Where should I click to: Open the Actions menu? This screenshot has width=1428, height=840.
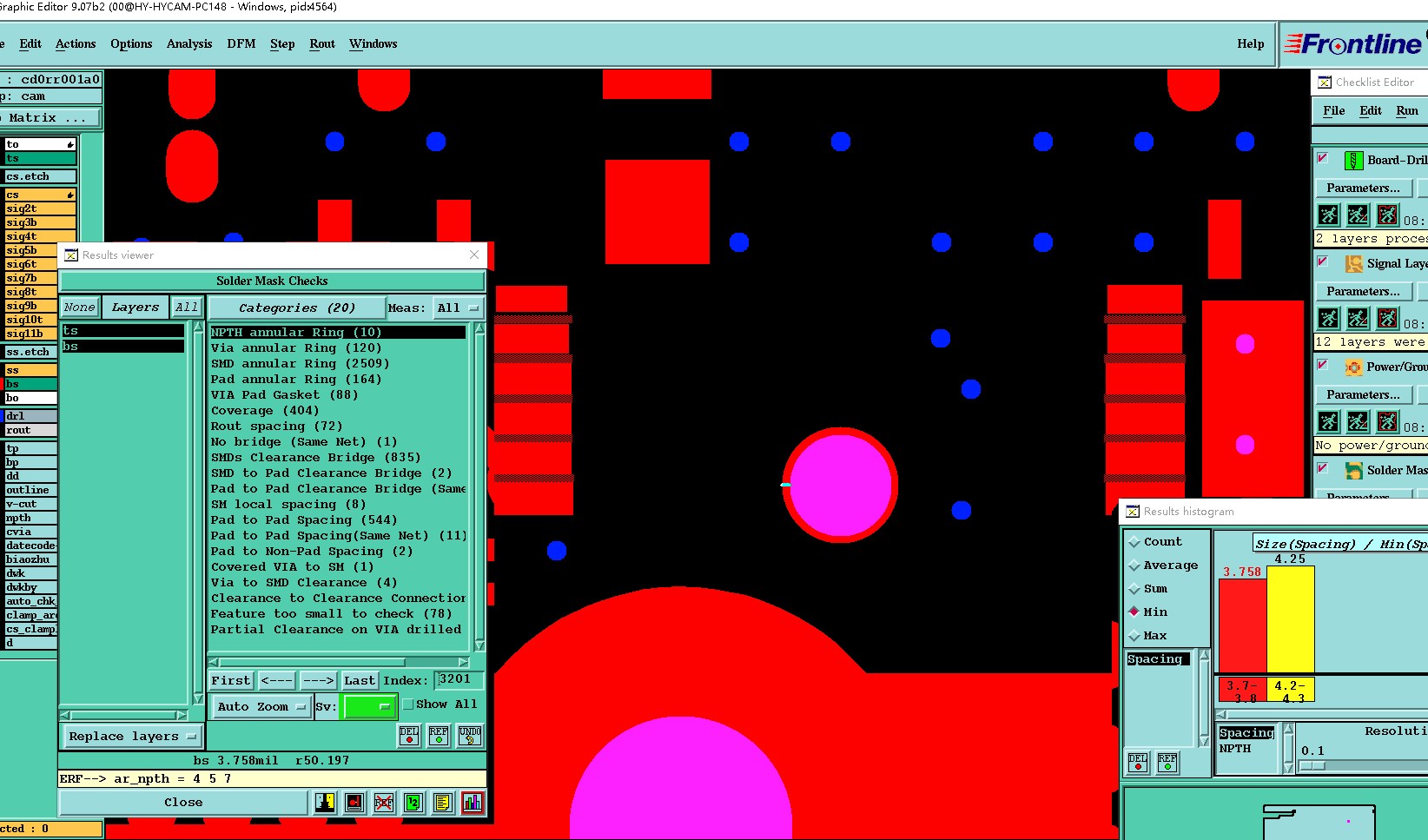(76, 43)
